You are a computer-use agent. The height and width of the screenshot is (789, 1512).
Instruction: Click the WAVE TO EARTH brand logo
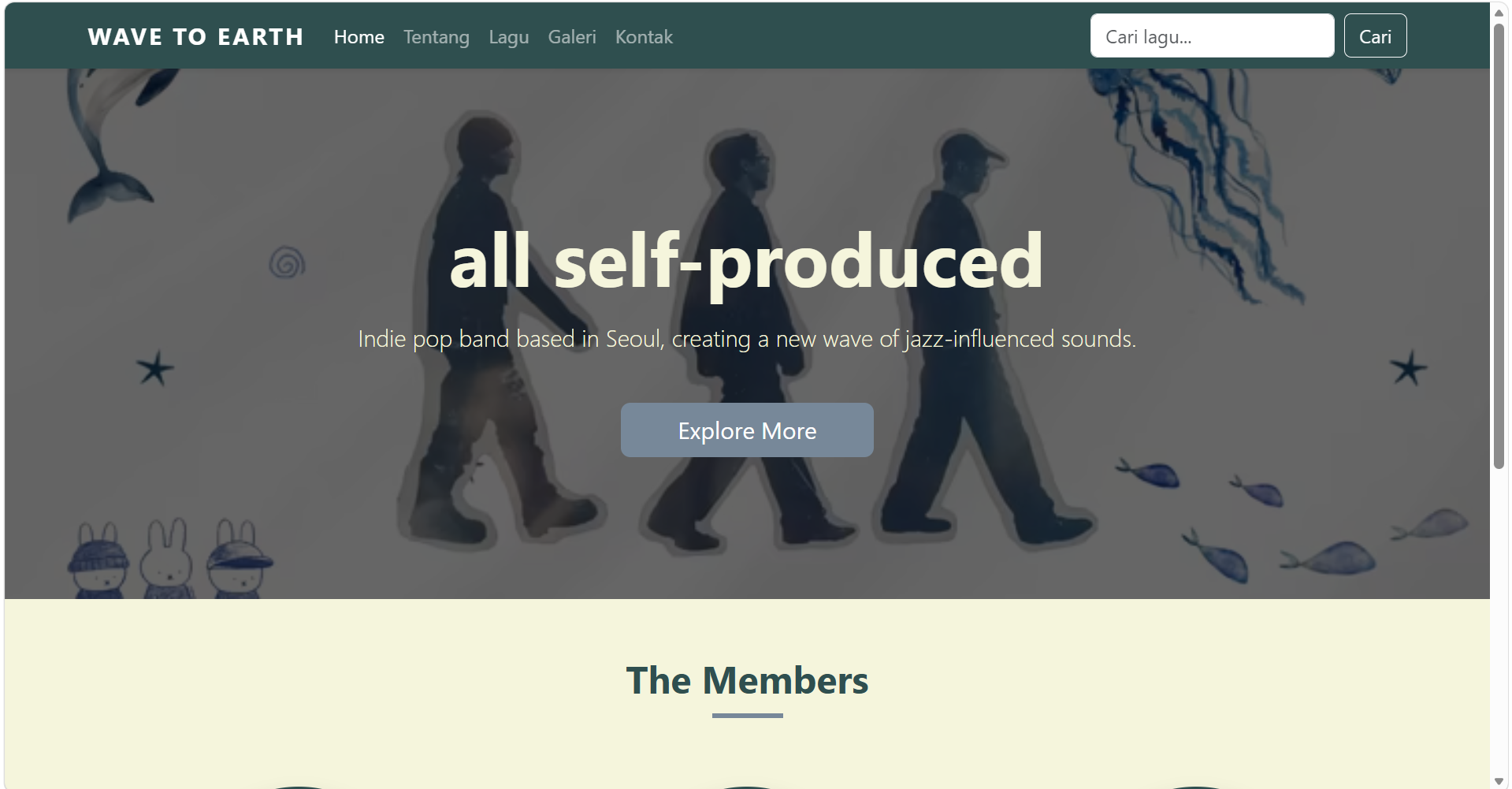click(x=195, y=37)
